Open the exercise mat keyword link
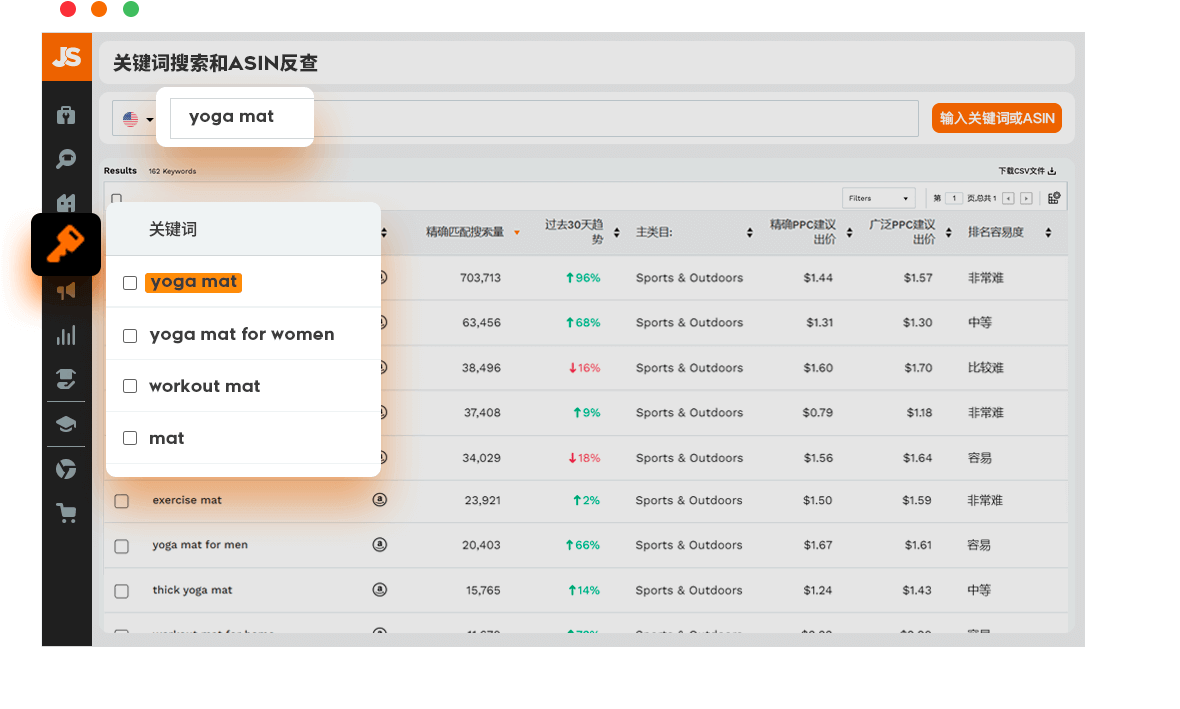The width and height of the screenshot is (1180, 709). (187, 500)
